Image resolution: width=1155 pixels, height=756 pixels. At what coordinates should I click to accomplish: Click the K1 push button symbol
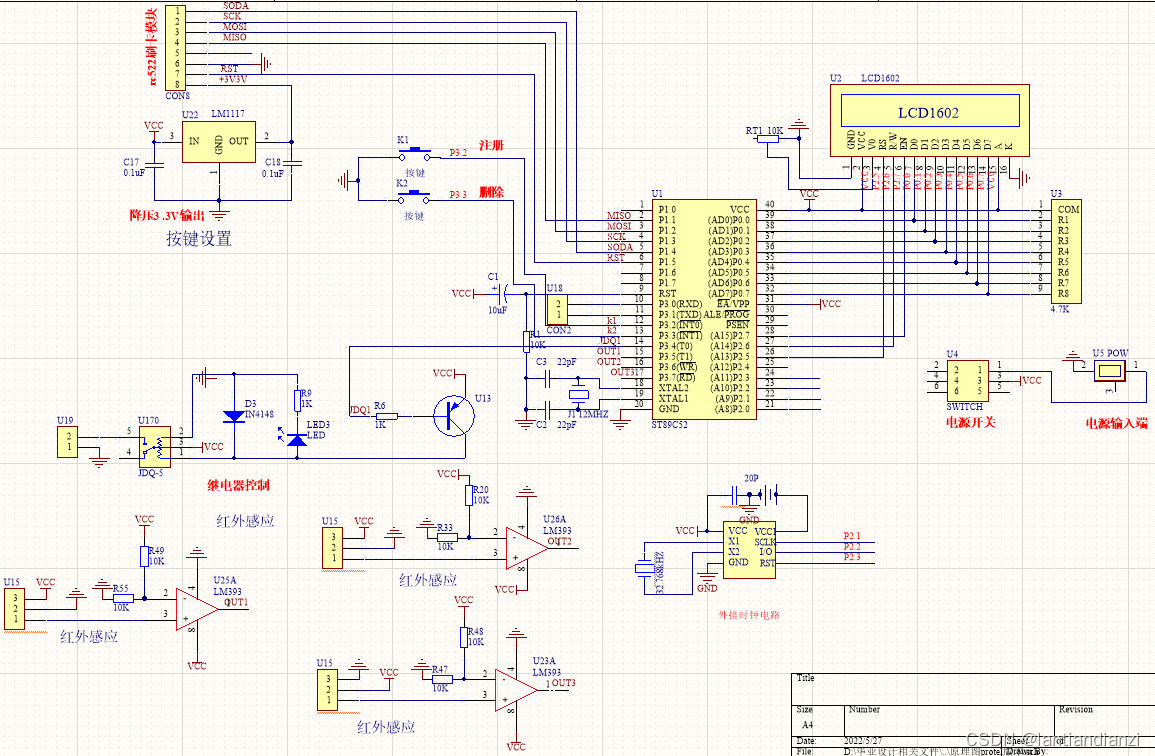414,155
